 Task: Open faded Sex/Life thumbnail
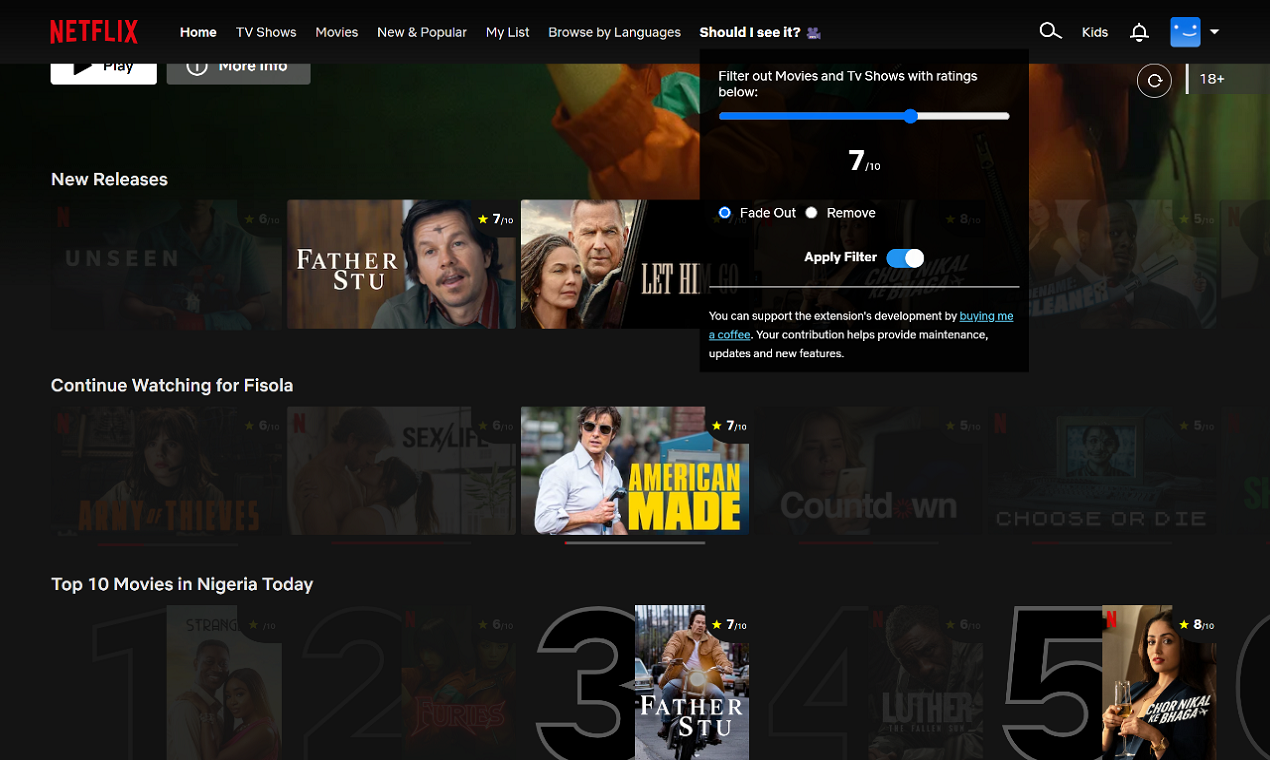(402, 470)
